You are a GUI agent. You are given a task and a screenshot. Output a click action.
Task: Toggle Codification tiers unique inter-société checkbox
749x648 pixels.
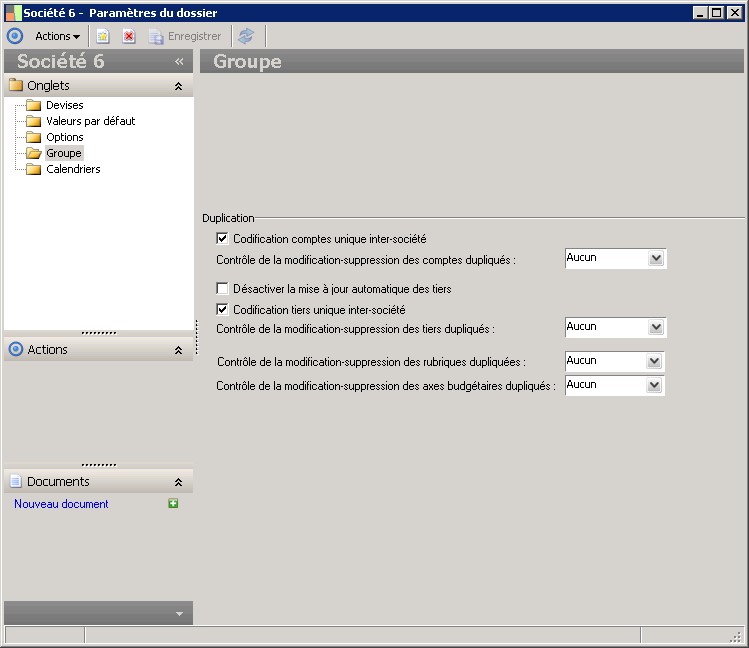coord(222,309)
